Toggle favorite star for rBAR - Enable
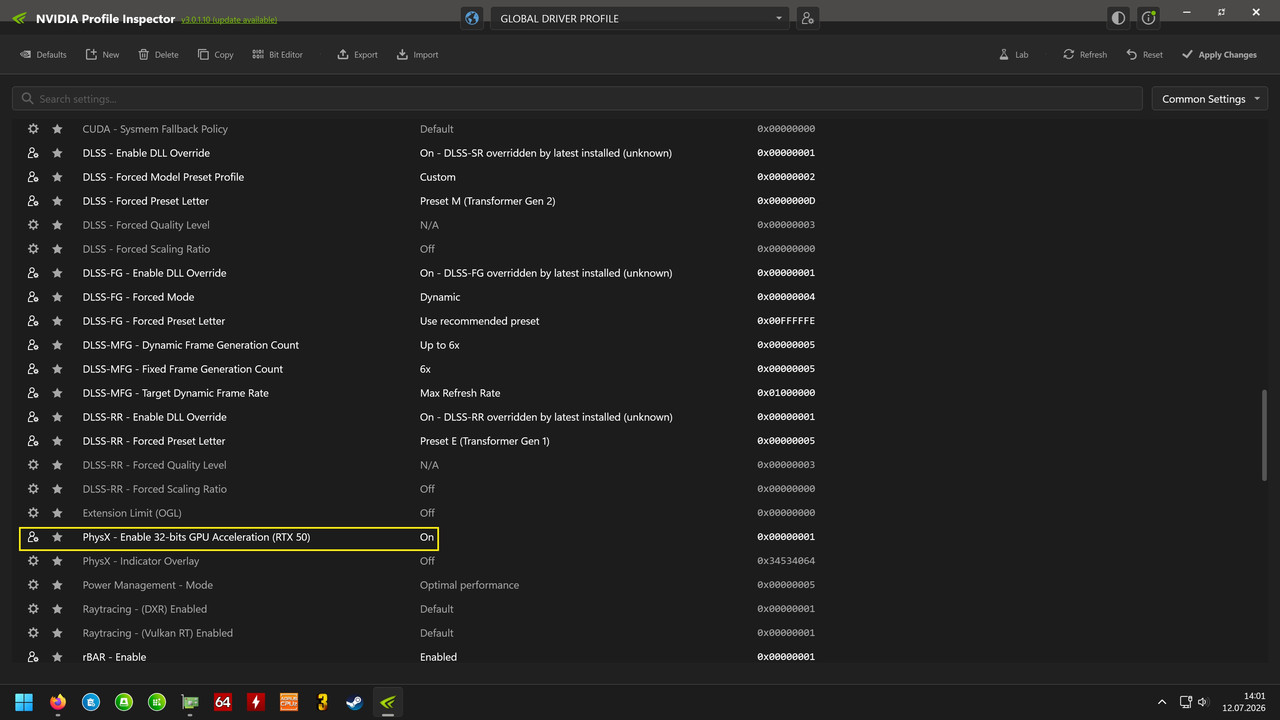This screenshot has height=720, width=1280. coord(57,657)
